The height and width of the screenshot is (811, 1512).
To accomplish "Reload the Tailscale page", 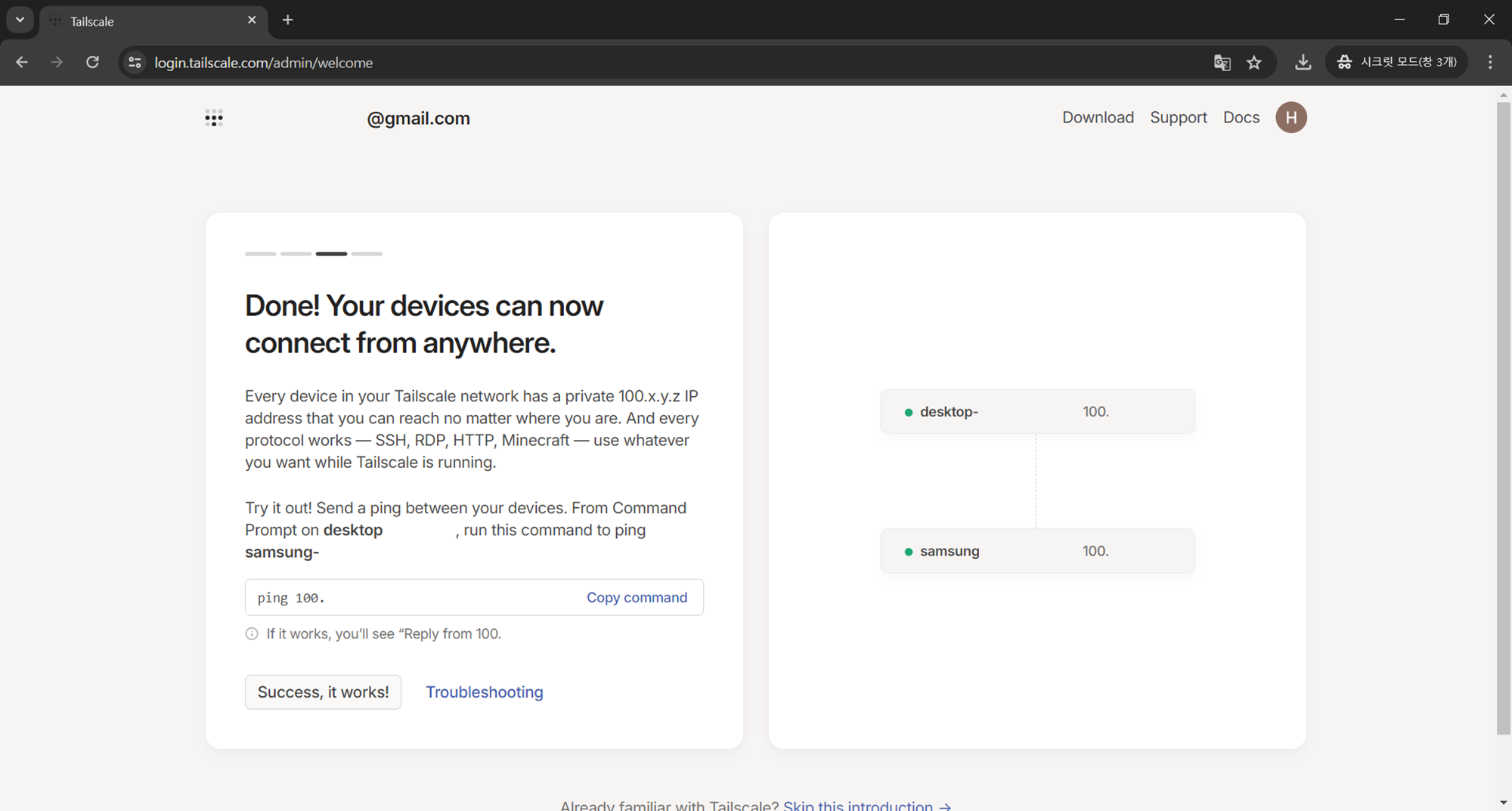I will (x=92, y=62).
